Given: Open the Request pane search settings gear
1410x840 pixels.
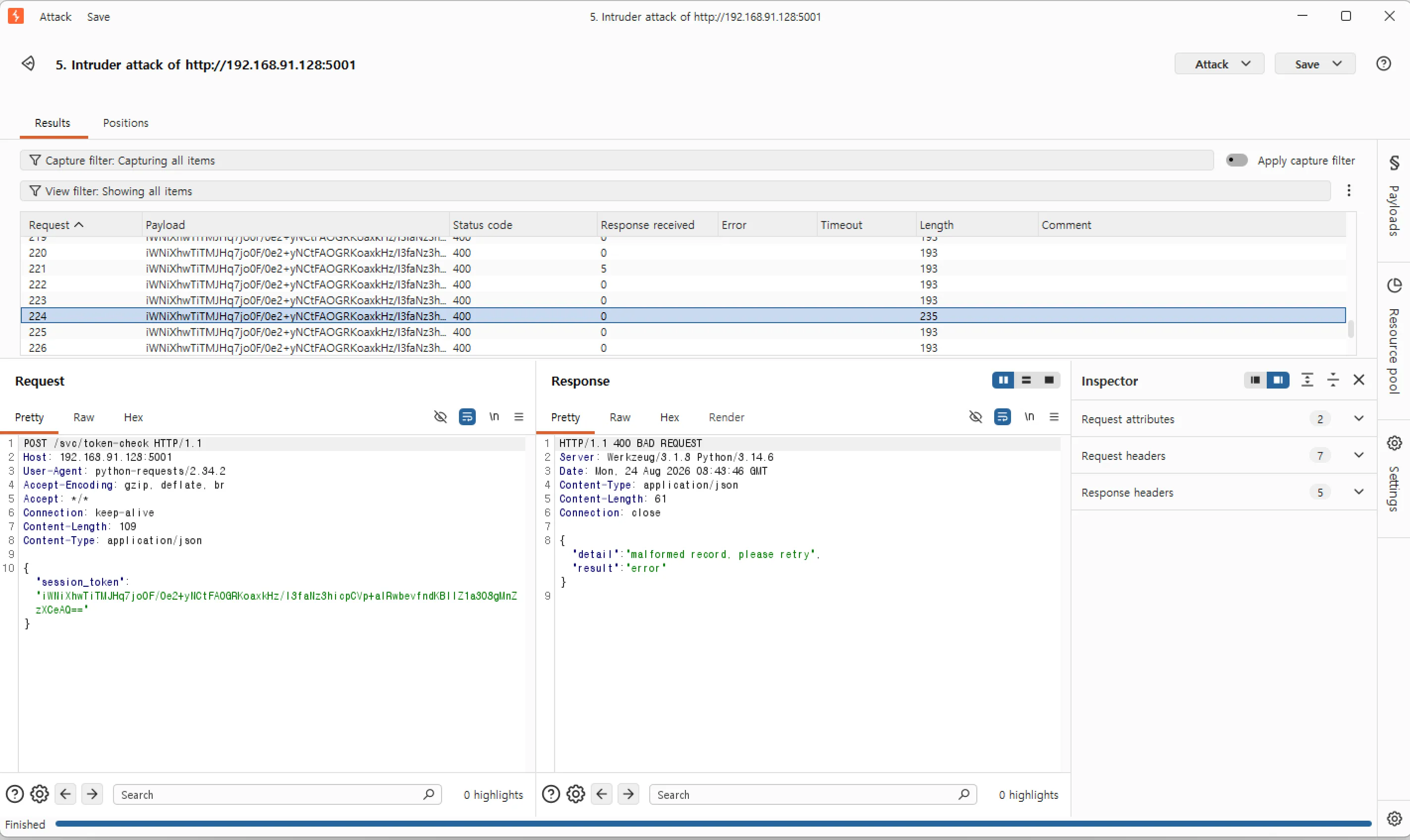Looking at the screenshot, I should click(x=40, y=794).
